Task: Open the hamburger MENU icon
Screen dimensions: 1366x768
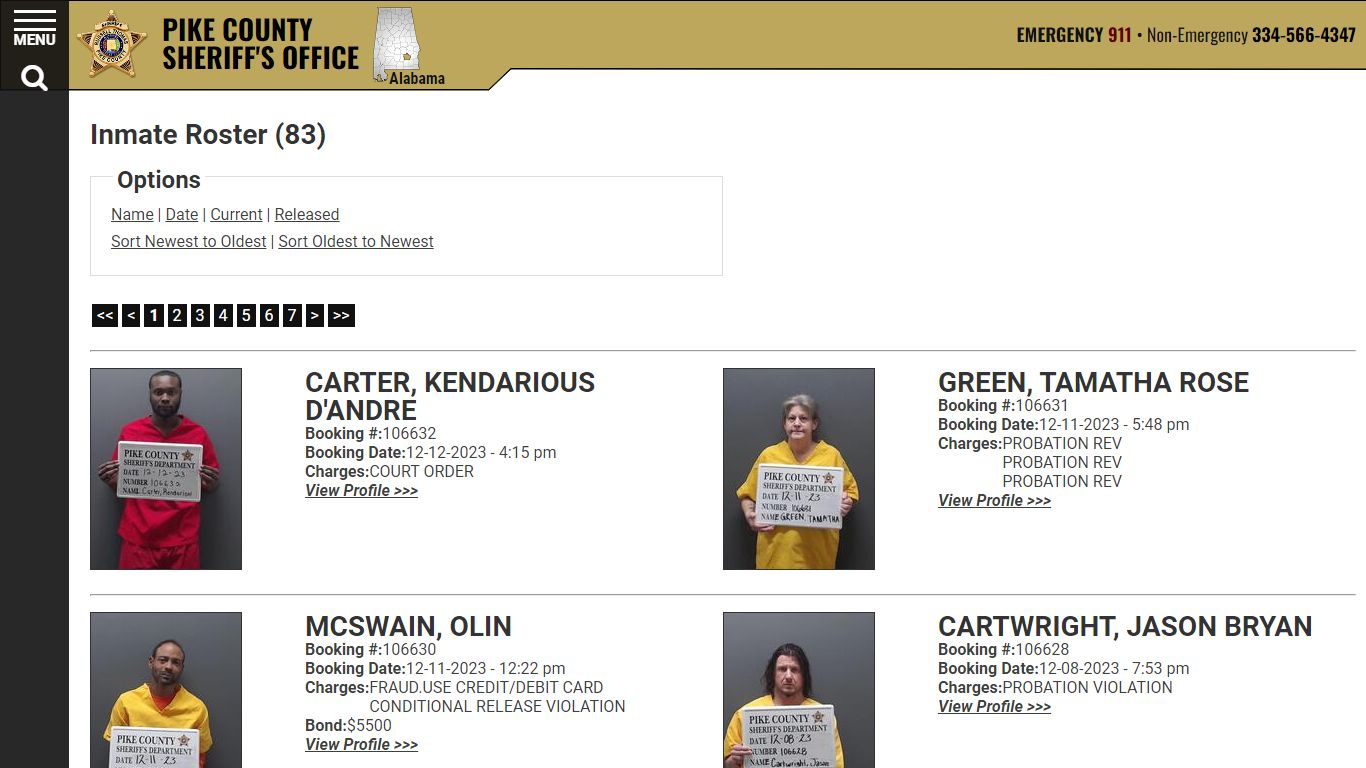Action: (34, 28)
